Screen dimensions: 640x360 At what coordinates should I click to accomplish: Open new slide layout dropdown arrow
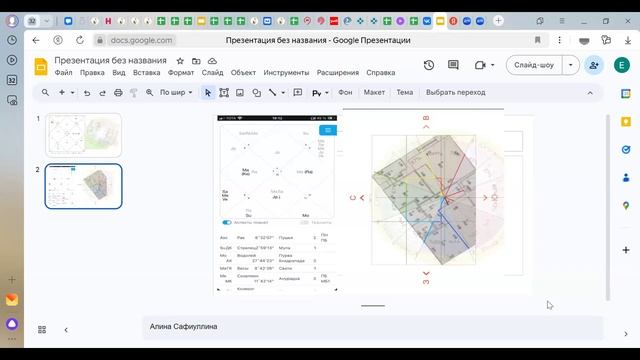point(72,93)
